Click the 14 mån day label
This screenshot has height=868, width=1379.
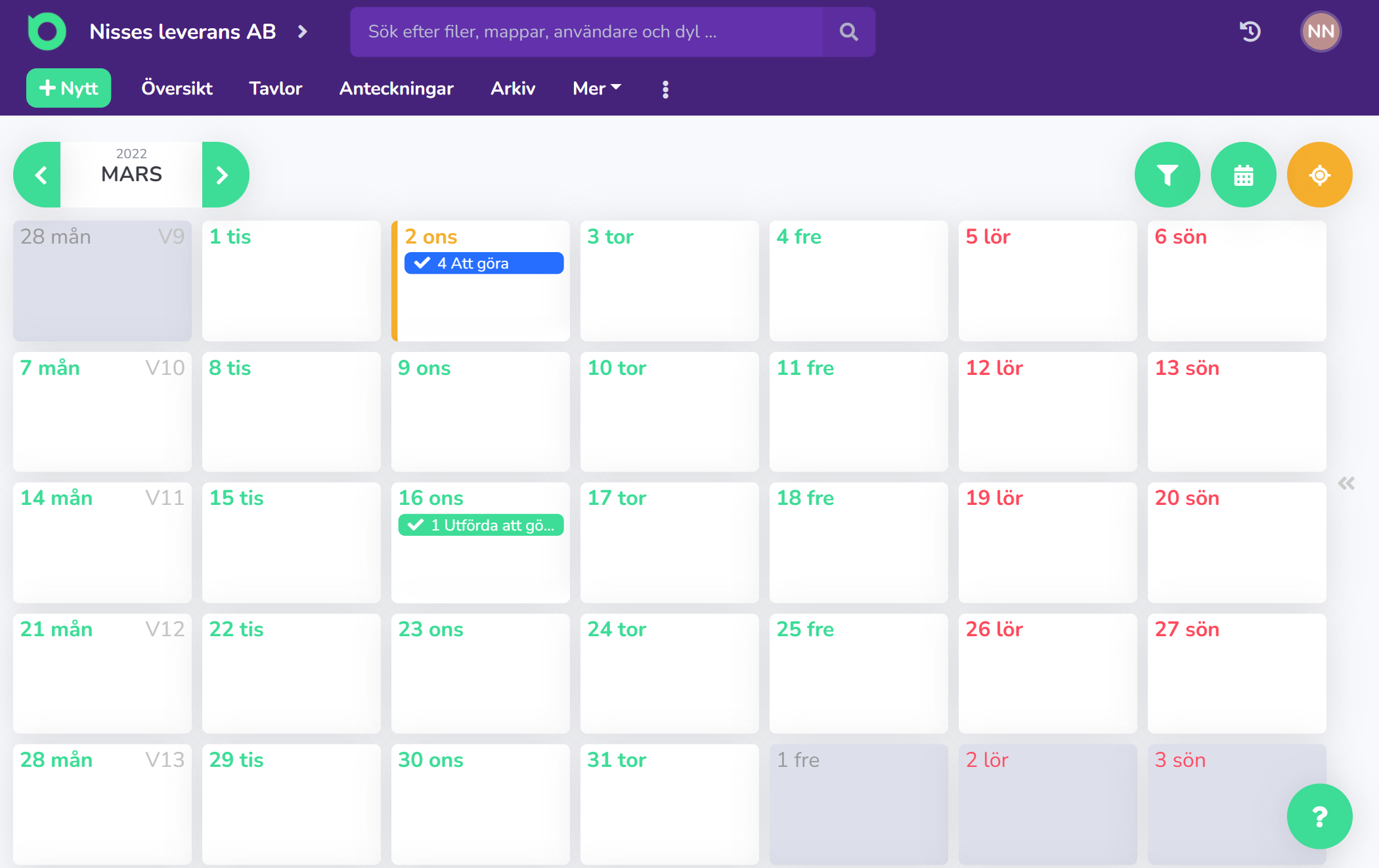[56, 498]
